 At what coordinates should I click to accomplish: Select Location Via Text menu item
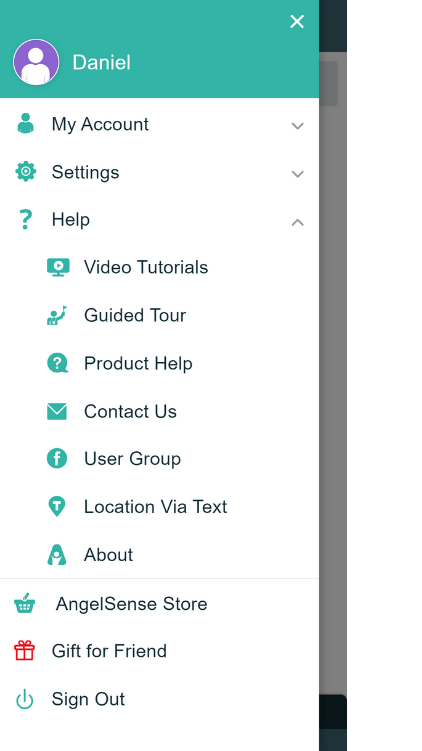pyautogui.click(x=159, y=507)
